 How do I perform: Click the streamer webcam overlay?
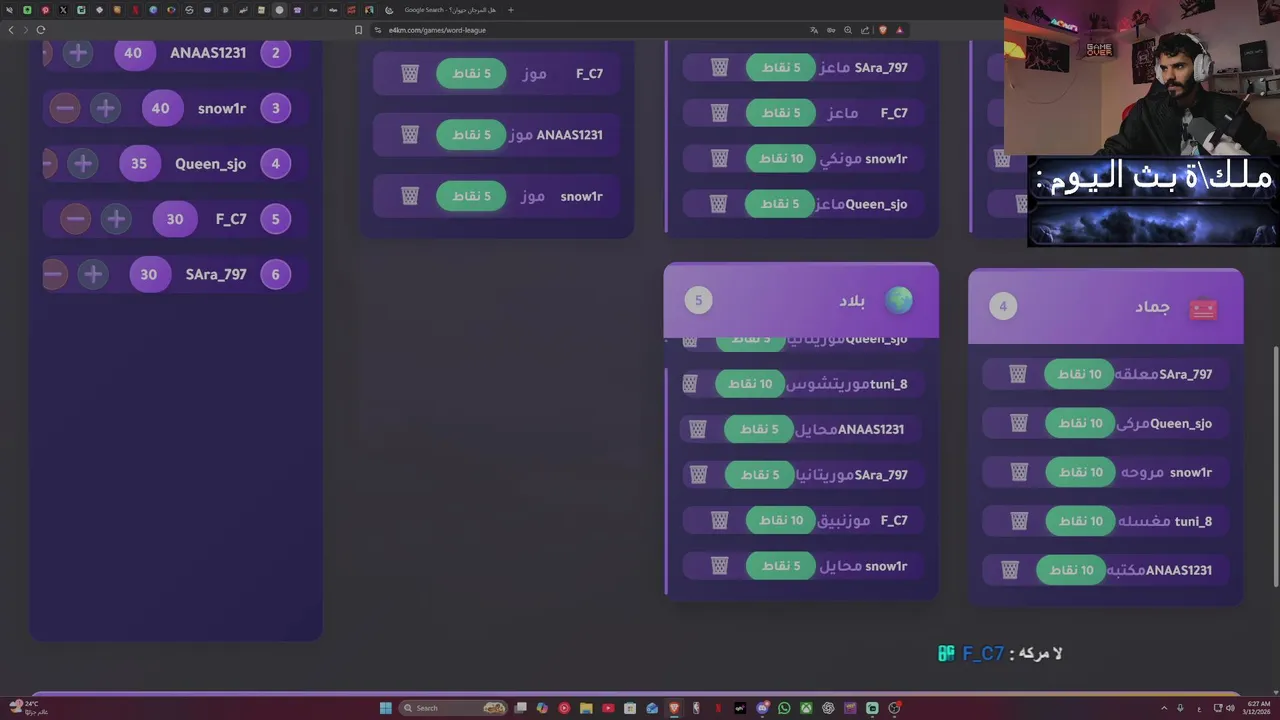point(1142,78)
